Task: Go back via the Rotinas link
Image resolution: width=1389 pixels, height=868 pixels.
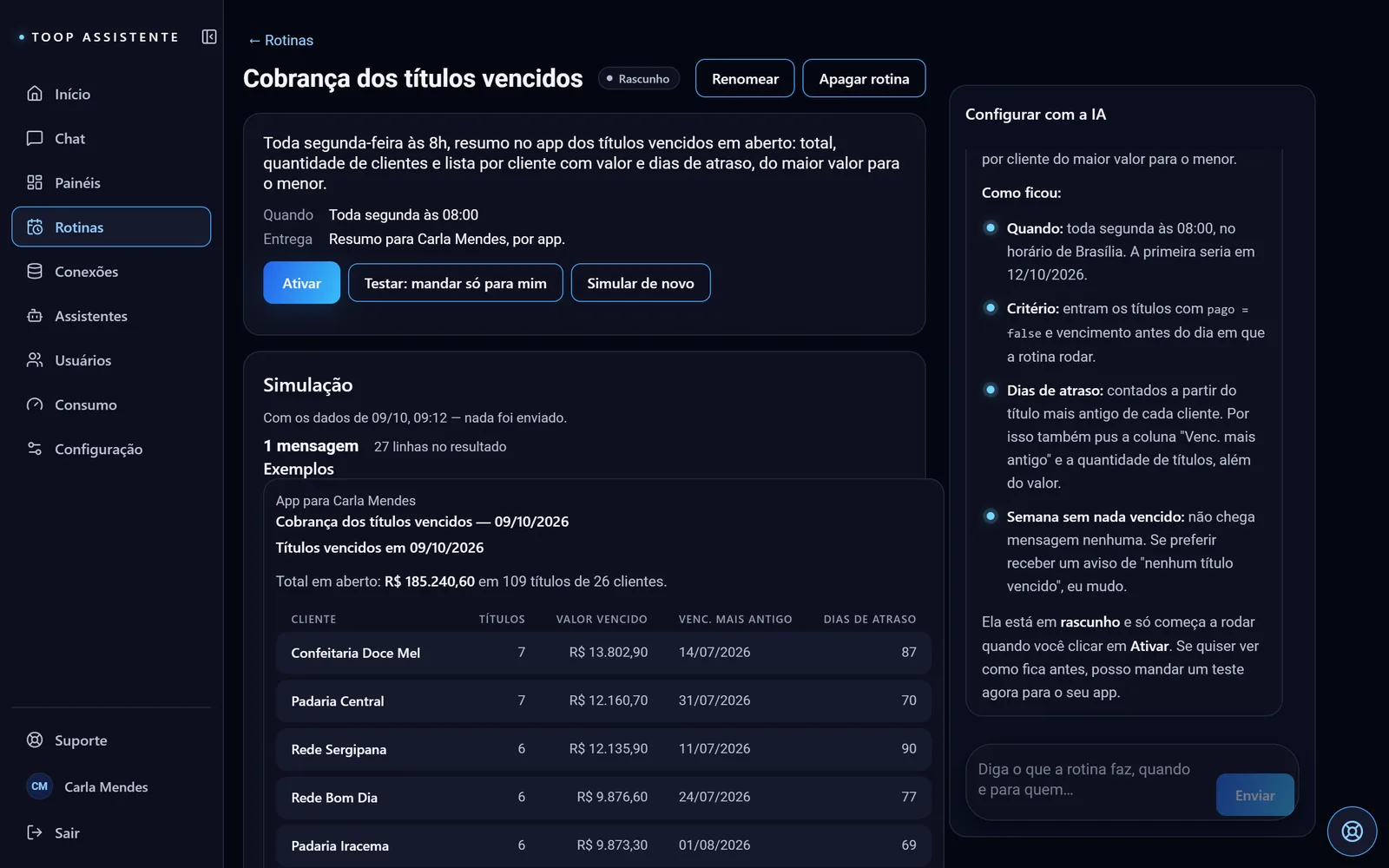Action: point(280,40)
